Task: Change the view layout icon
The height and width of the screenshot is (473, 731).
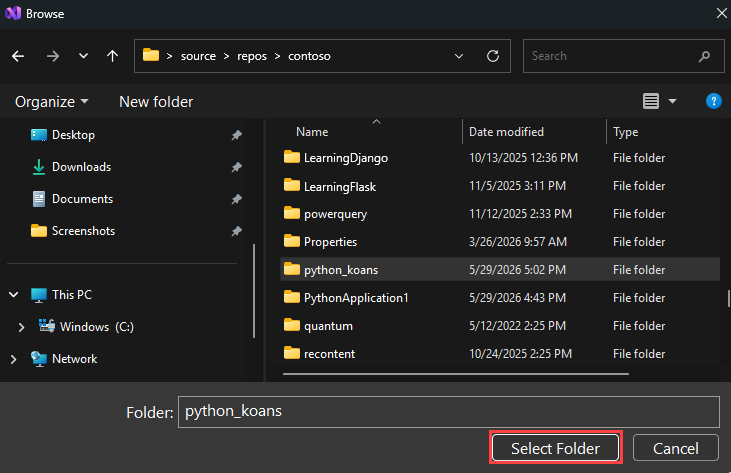Action: tap(651, 101)
